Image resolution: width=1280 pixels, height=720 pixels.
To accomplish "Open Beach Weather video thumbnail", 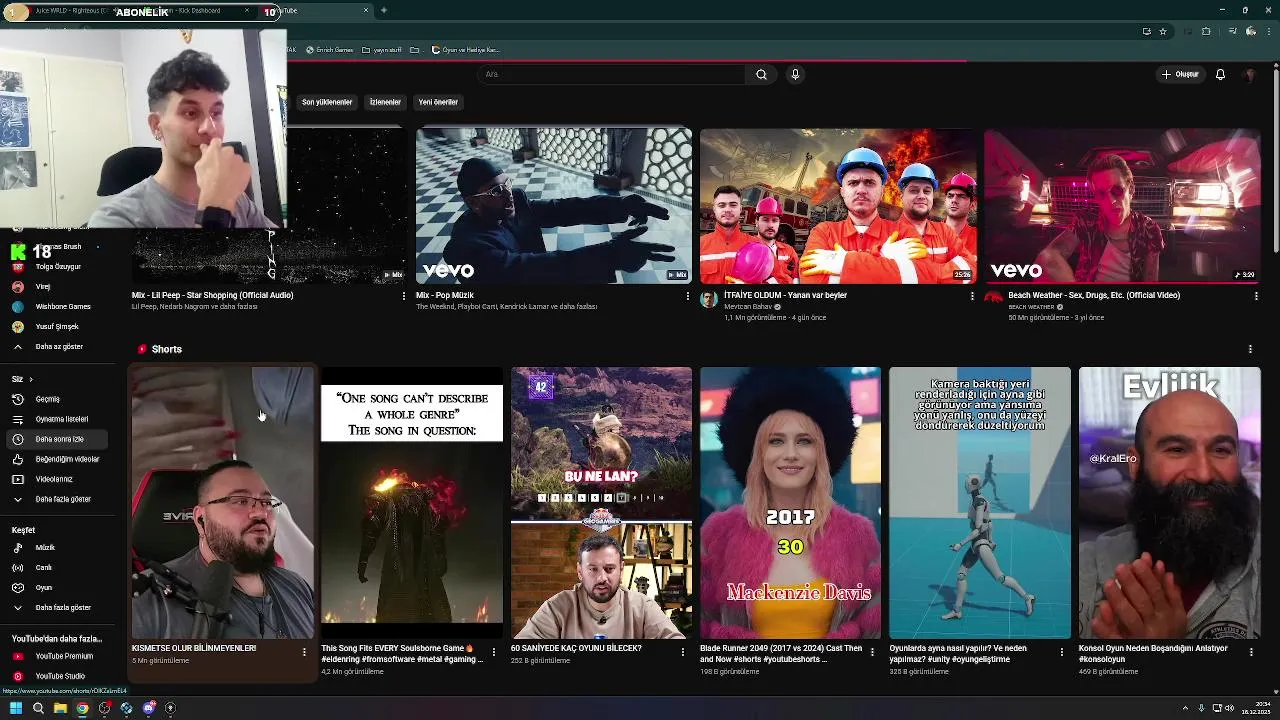I will [1122, 206].
